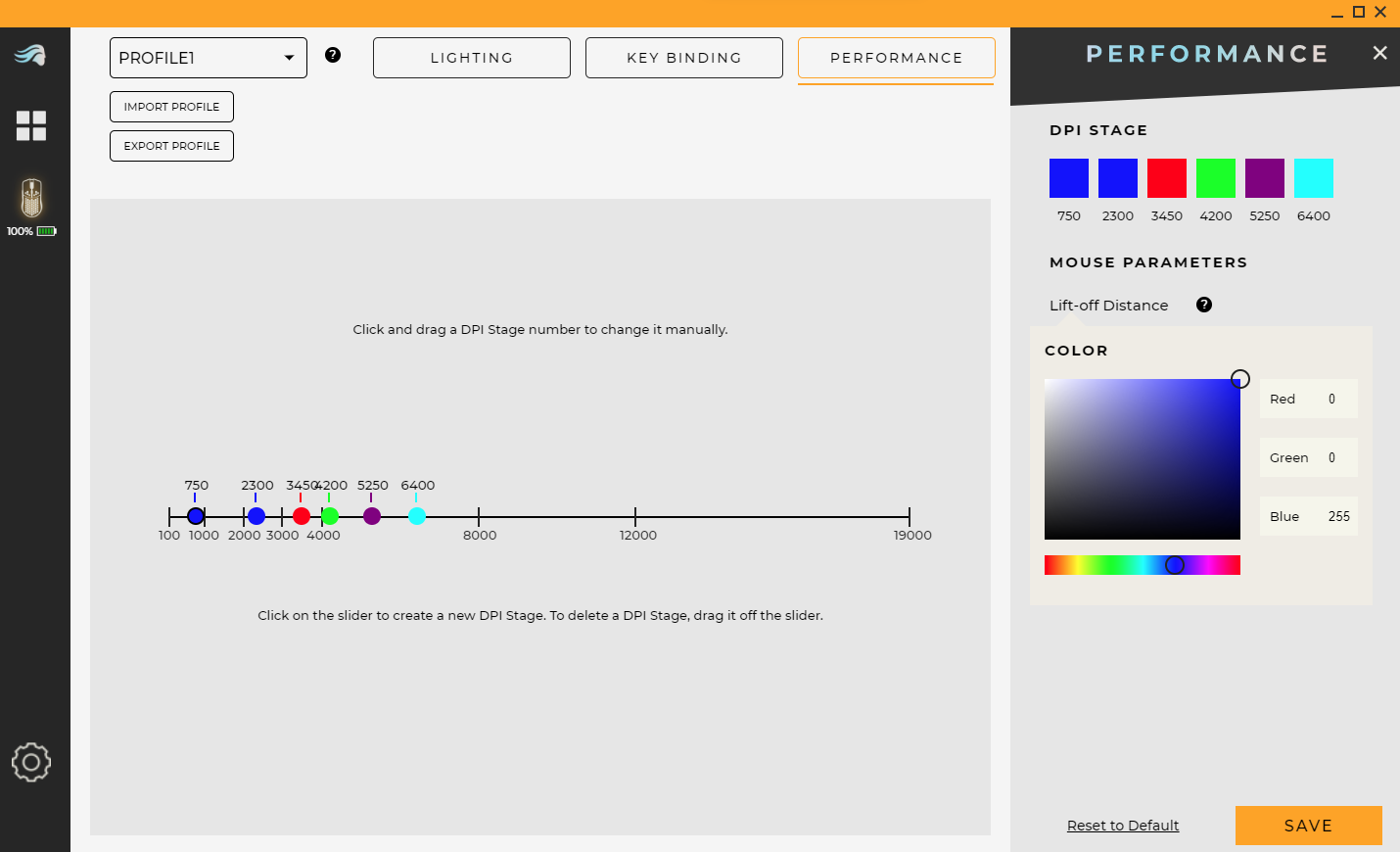Image resolution: width=1400 pixels, height=852 pixels.
Task: Click the DPI slider at 12000 tick
Action: click(x=635, y=516)
